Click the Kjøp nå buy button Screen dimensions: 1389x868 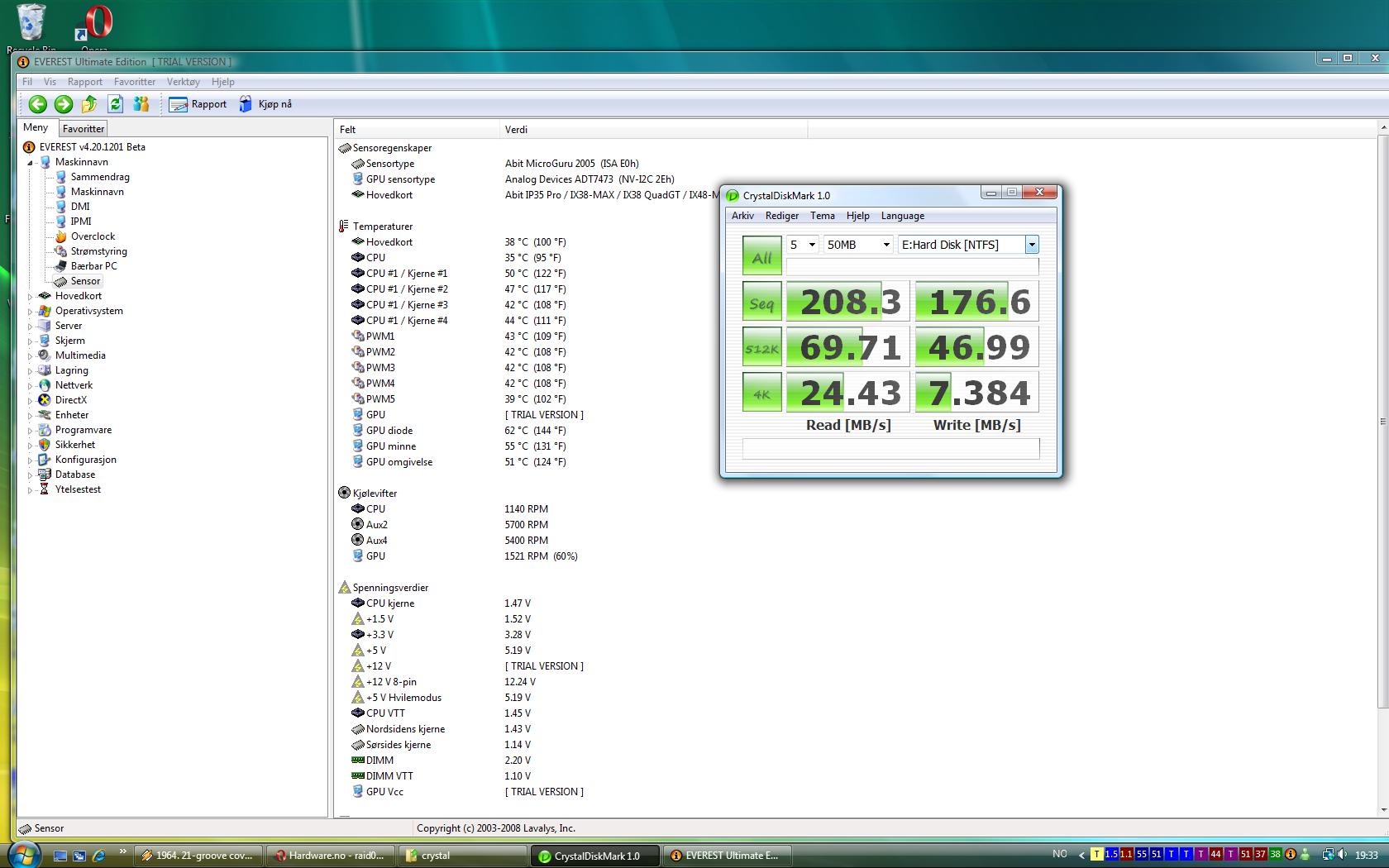point(265,104)
